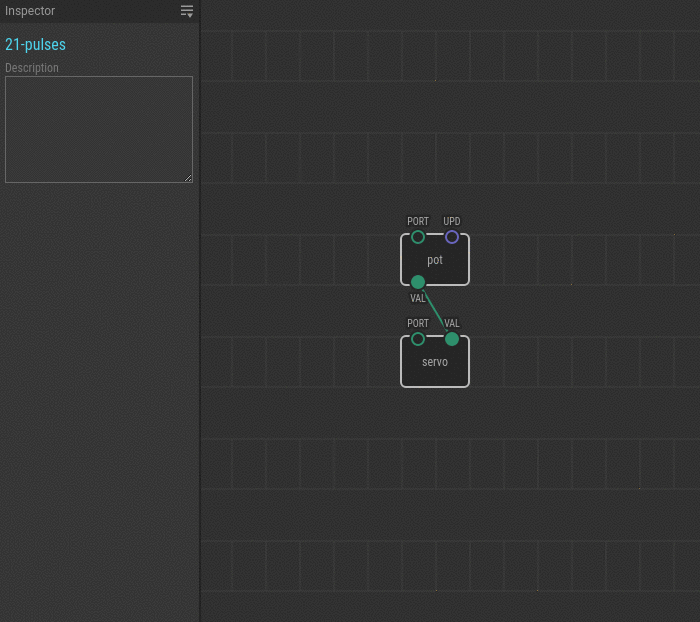Click the Description textarea resize handle
The width and height of the screenshot is (700, 622).
[188, 178]
